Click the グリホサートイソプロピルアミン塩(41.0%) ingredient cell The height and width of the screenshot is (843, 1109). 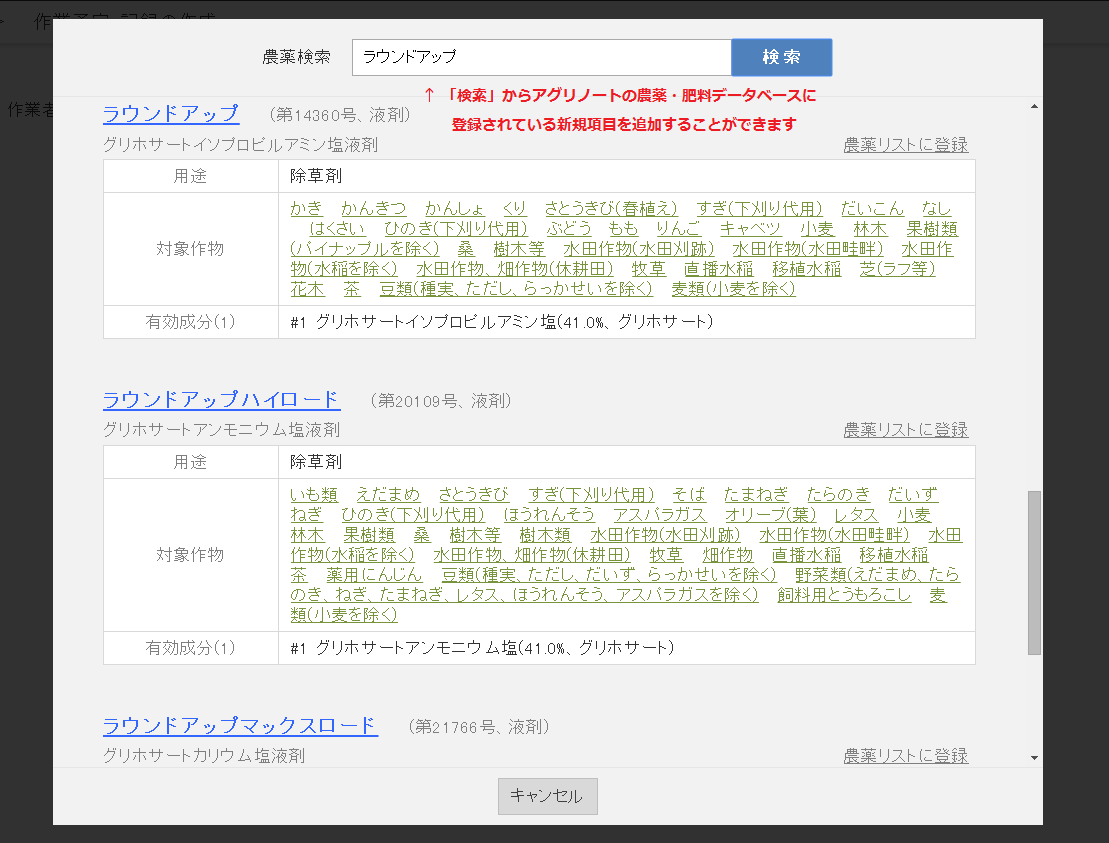[627, 322]
